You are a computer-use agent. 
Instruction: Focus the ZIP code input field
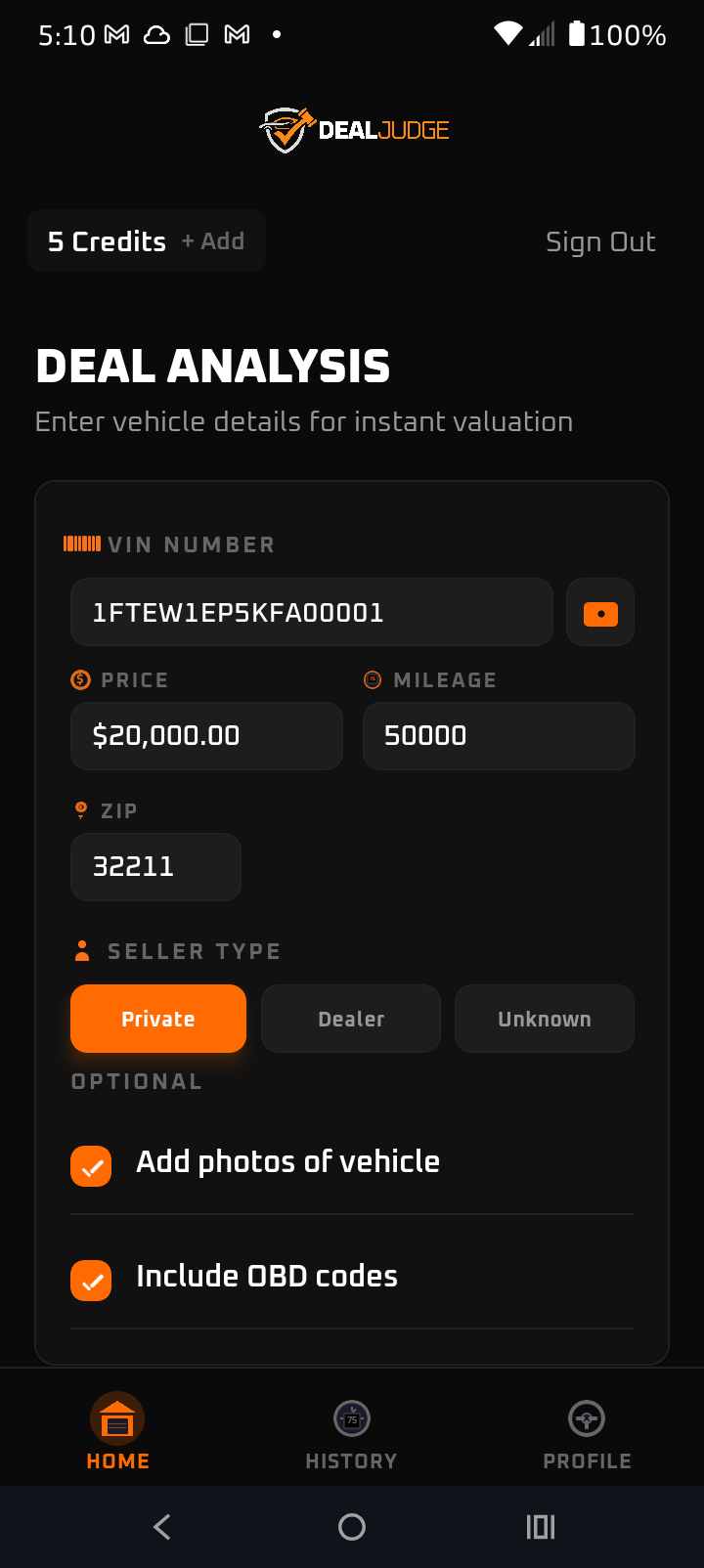click(155, 867)
